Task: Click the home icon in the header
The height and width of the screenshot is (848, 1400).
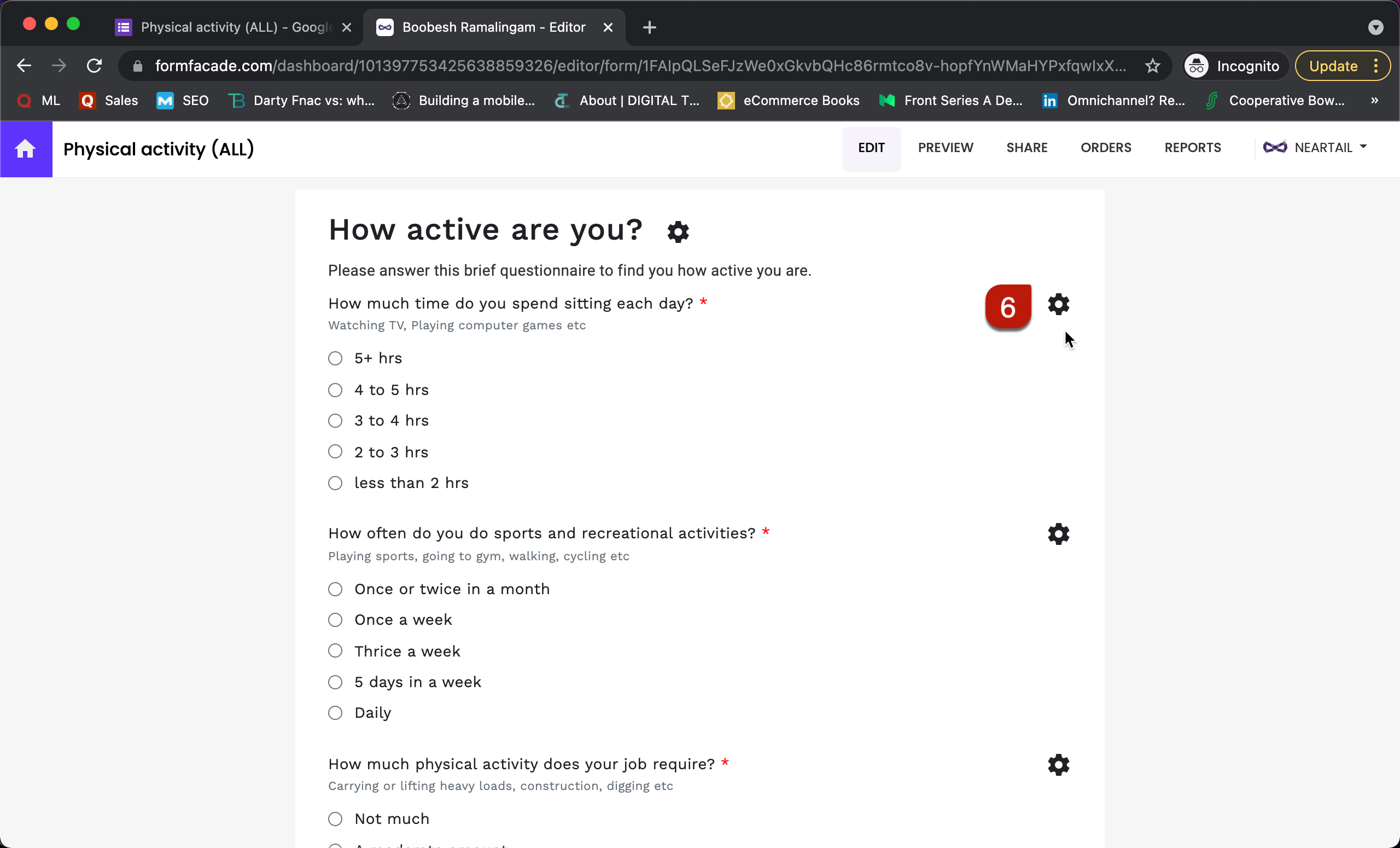Action: point(26,149)
